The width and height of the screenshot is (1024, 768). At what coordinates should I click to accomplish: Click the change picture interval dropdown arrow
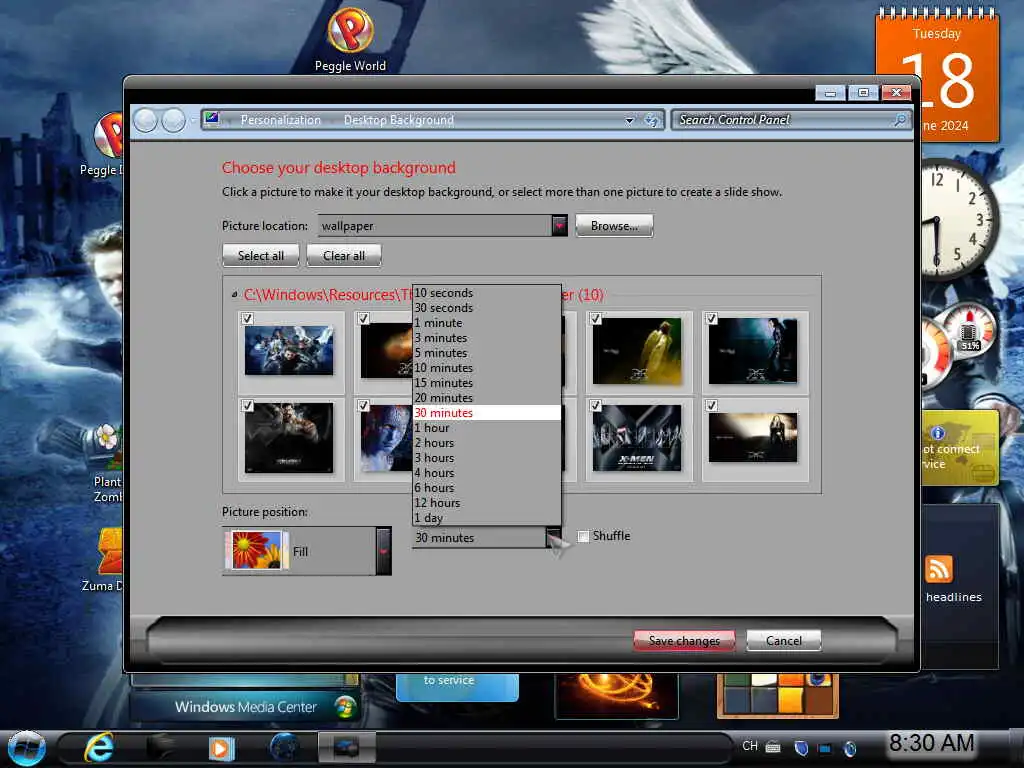point(553,537)
